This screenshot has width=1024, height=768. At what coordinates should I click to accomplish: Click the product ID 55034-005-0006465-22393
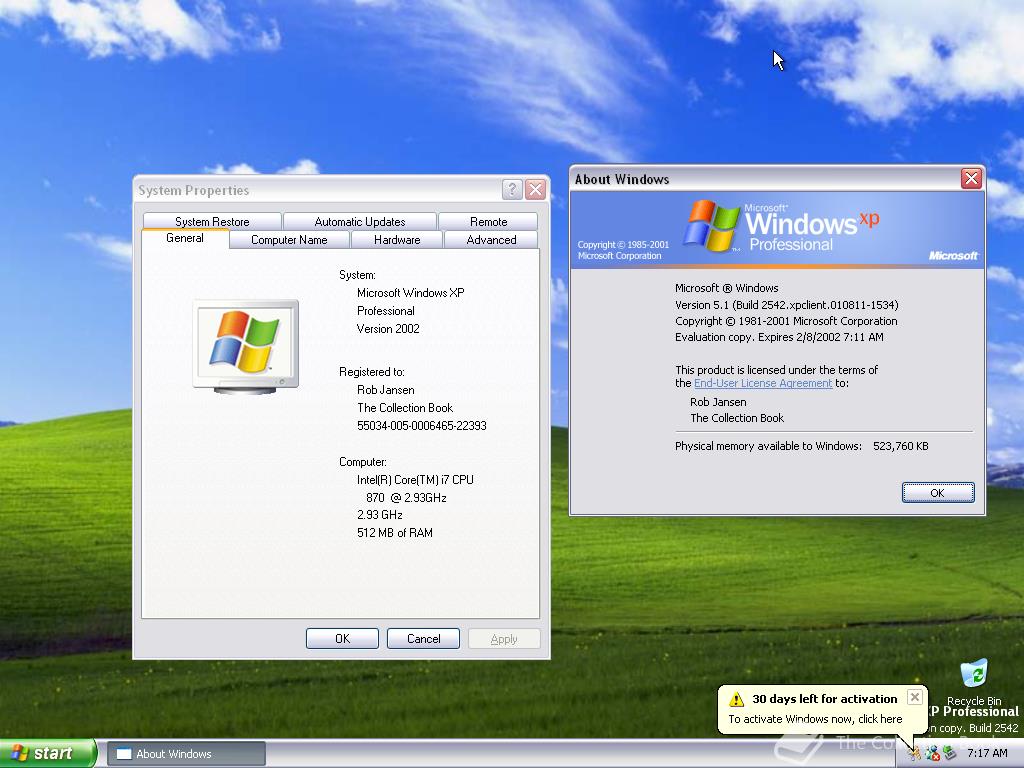pos(421,426)
